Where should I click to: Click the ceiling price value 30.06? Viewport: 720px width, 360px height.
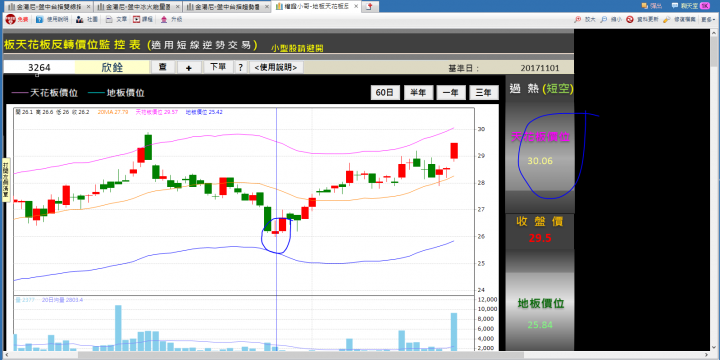(540, 161)
